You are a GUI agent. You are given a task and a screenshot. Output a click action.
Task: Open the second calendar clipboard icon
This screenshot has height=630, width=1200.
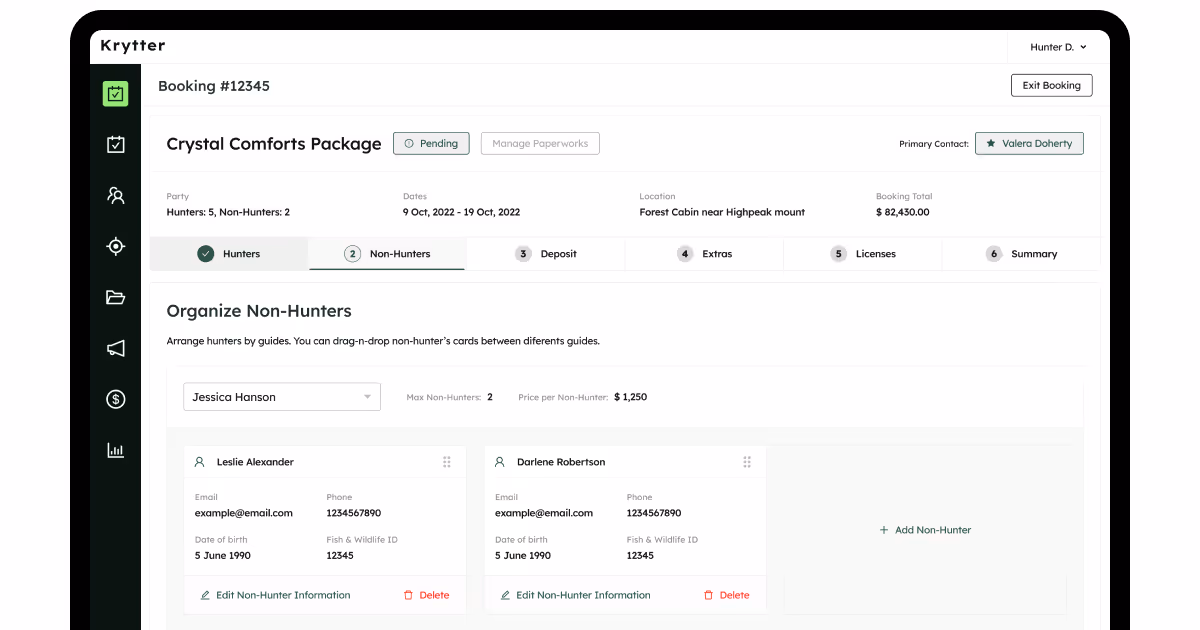[x=115, y=144]
